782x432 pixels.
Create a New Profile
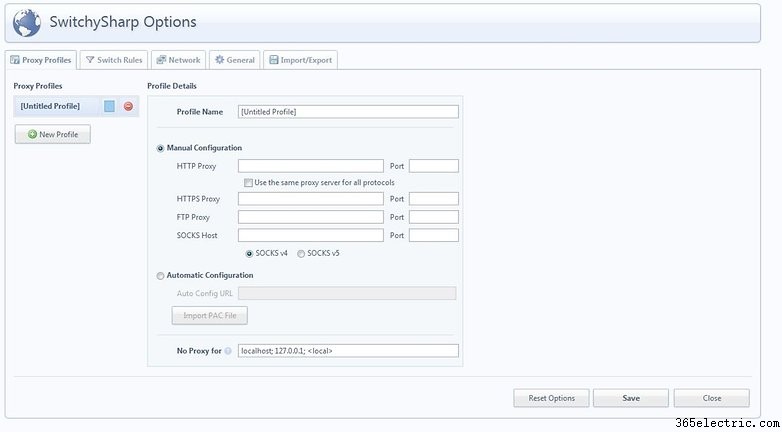[53, 134]
